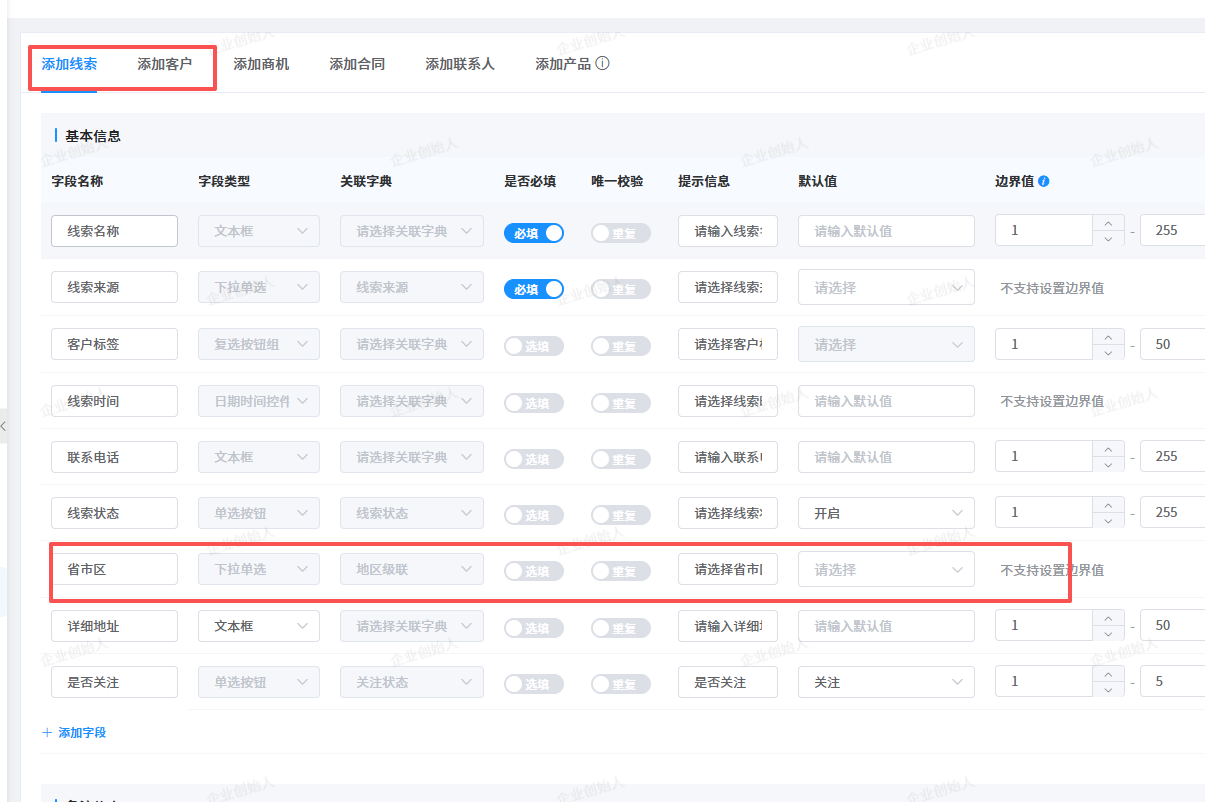1205x802 pixels.
Task: Open the 默认值 dropdown showing 关注
Action: tap(885, 682)
